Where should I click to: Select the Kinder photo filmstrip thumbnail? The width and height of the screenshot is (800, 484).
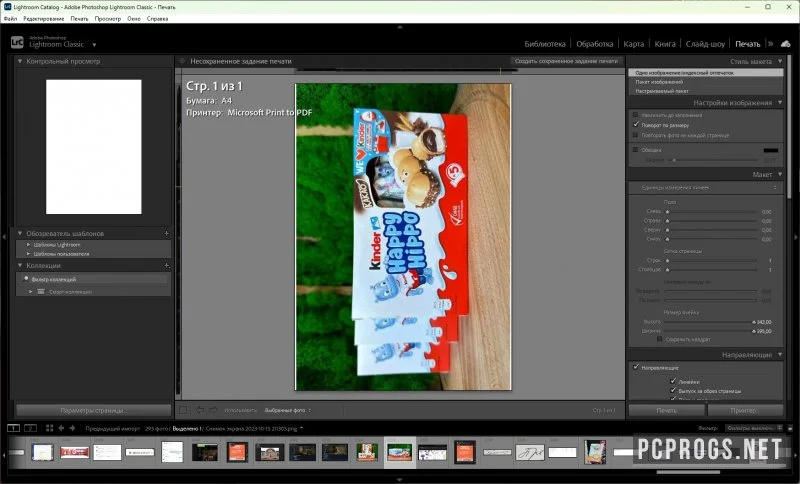click(x=399, y=452)
